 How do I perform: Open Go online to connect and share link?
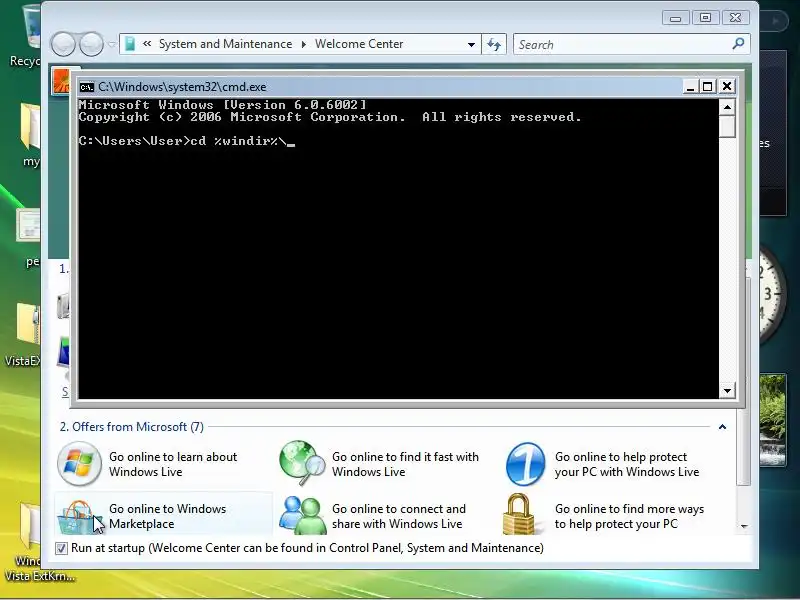(x=399, y=516)
